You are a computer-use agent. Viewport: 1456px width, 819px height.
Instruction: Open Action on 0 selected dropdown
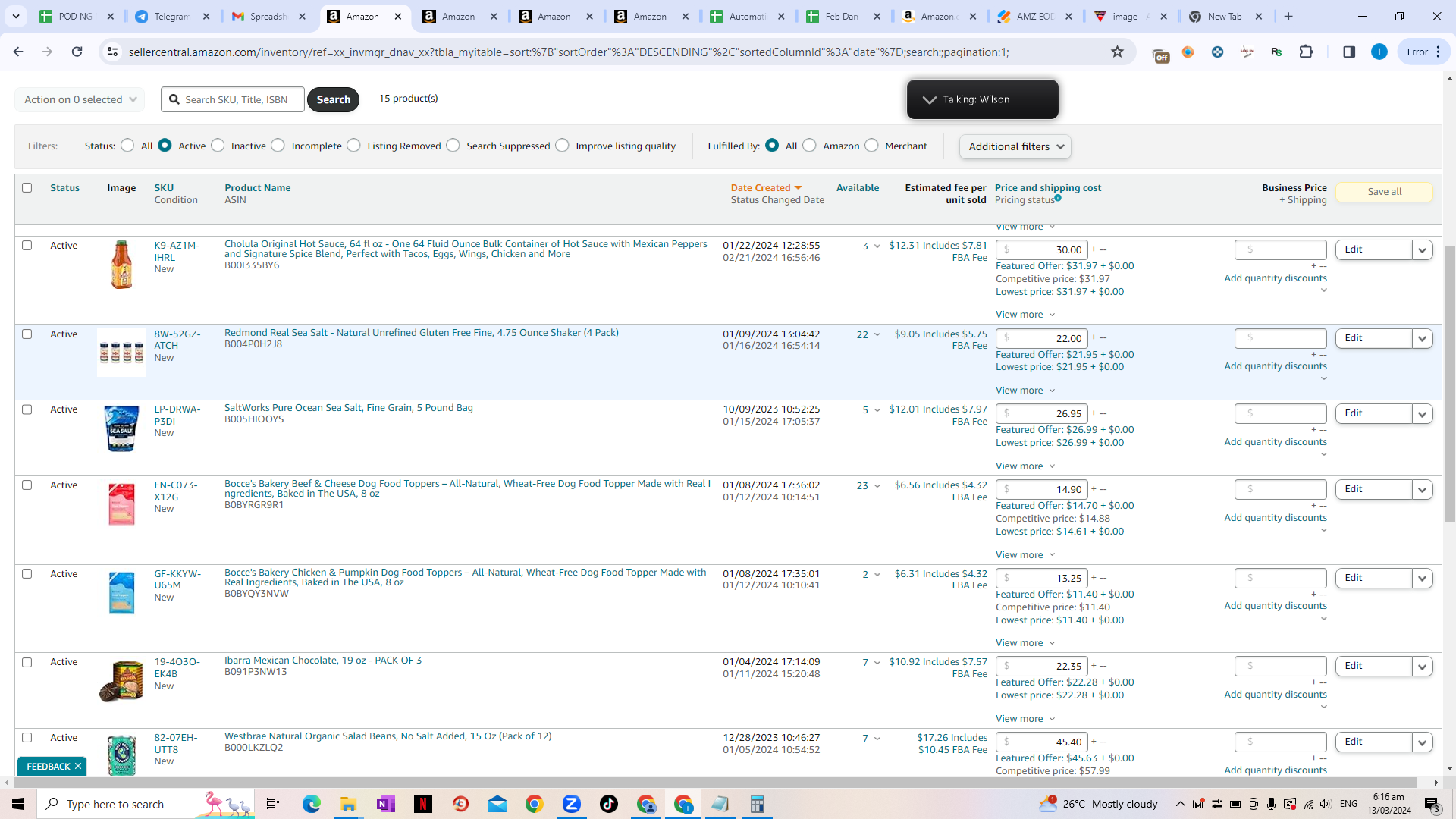(80, 99)
